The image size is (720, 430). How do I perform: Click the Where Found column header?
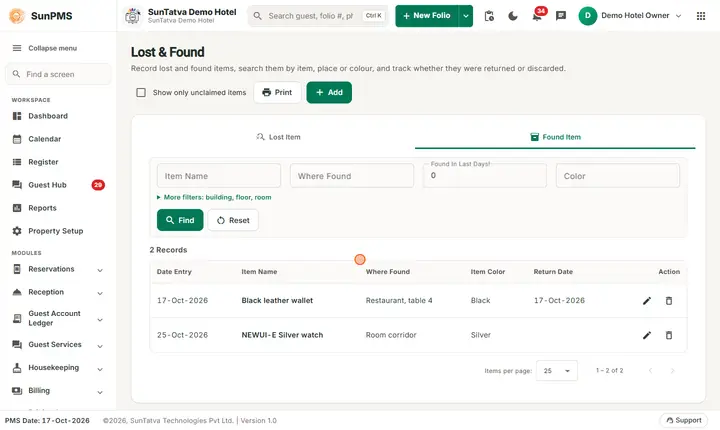point(388,272)
